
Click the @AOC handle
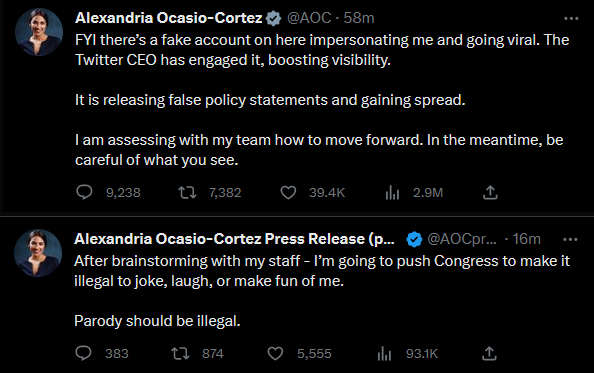pyautogui.click(x=309, y=18)
